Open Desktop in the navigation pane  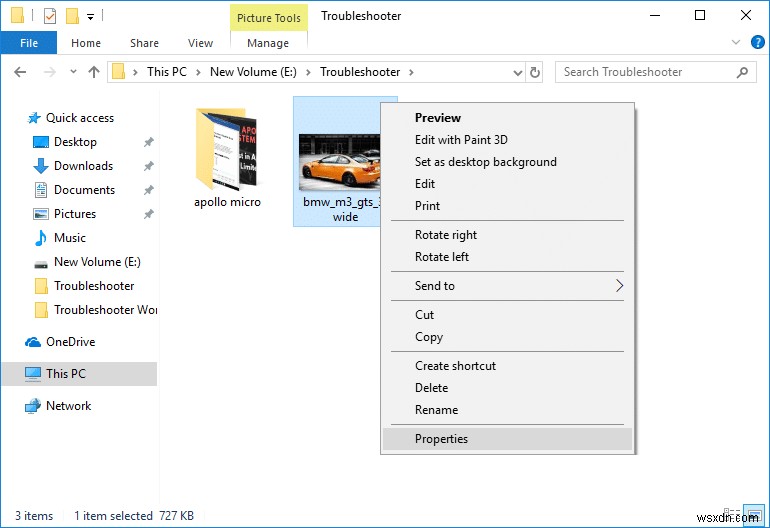(75, 142)
